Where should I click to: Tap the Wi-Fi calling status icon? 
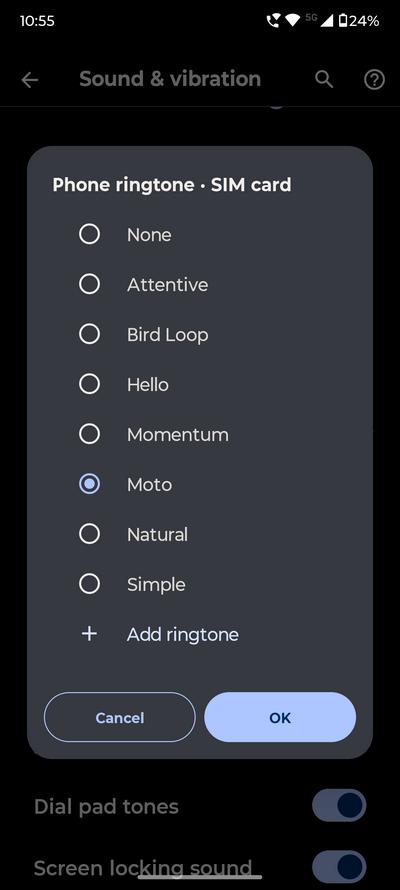[x=273, y=21]
